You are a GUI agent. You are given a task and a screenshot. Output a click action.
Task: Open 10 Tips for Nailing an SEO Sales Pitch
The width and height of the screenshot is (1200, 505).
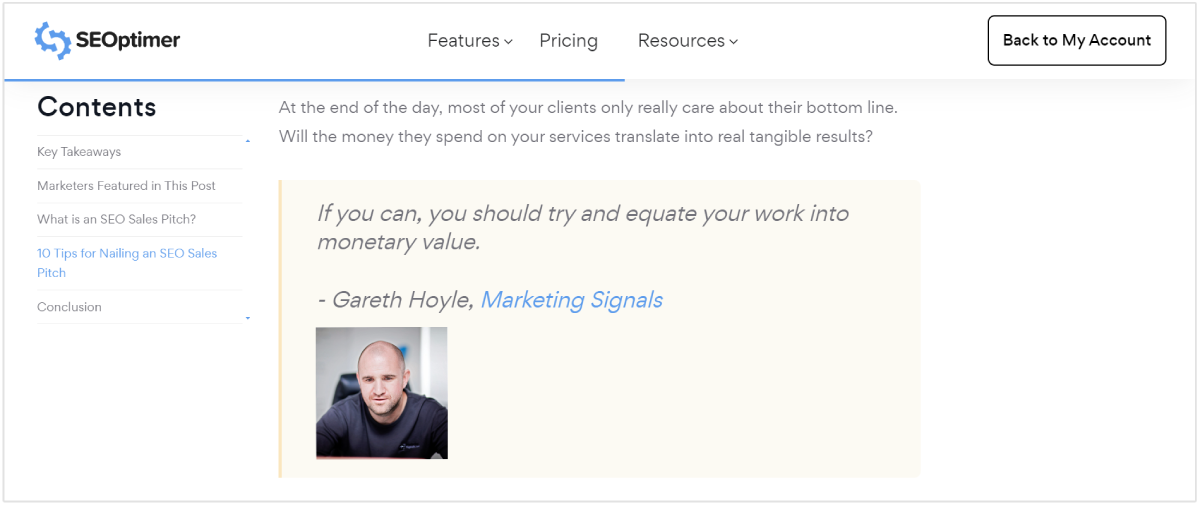pyautogui.click(x=127, y=263)
